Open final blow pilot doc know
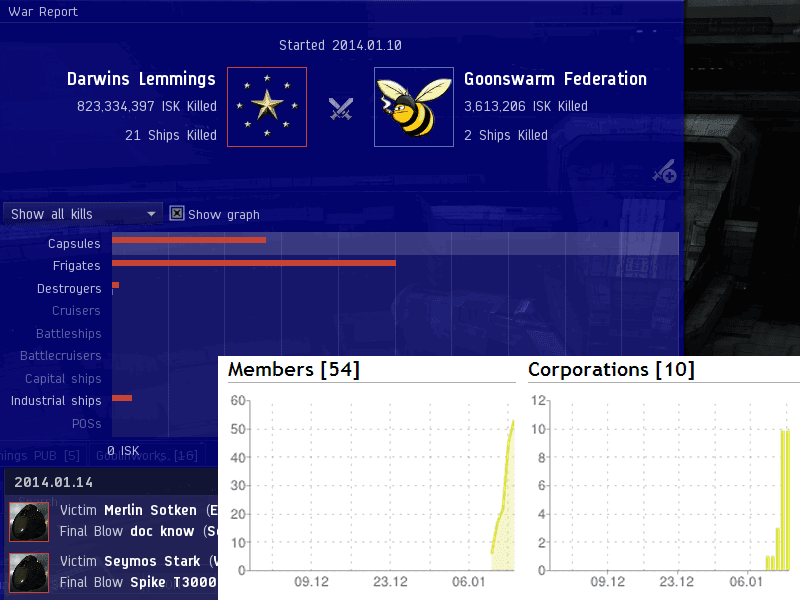Viewport: 800px width, 600px height. click(x=162, y=531)
